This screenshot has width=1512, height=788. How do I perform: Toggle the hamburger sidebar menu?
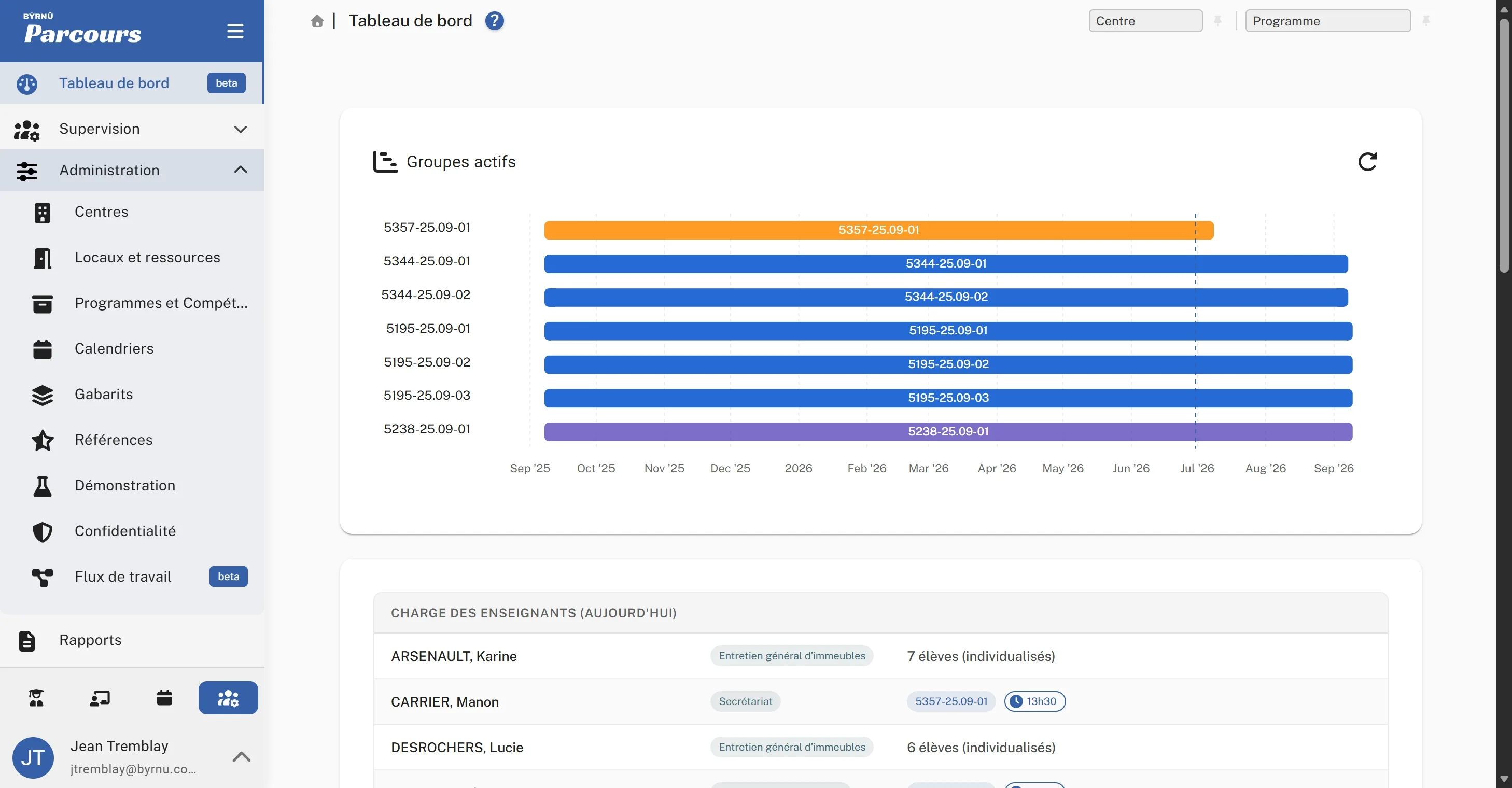(235, 31)
